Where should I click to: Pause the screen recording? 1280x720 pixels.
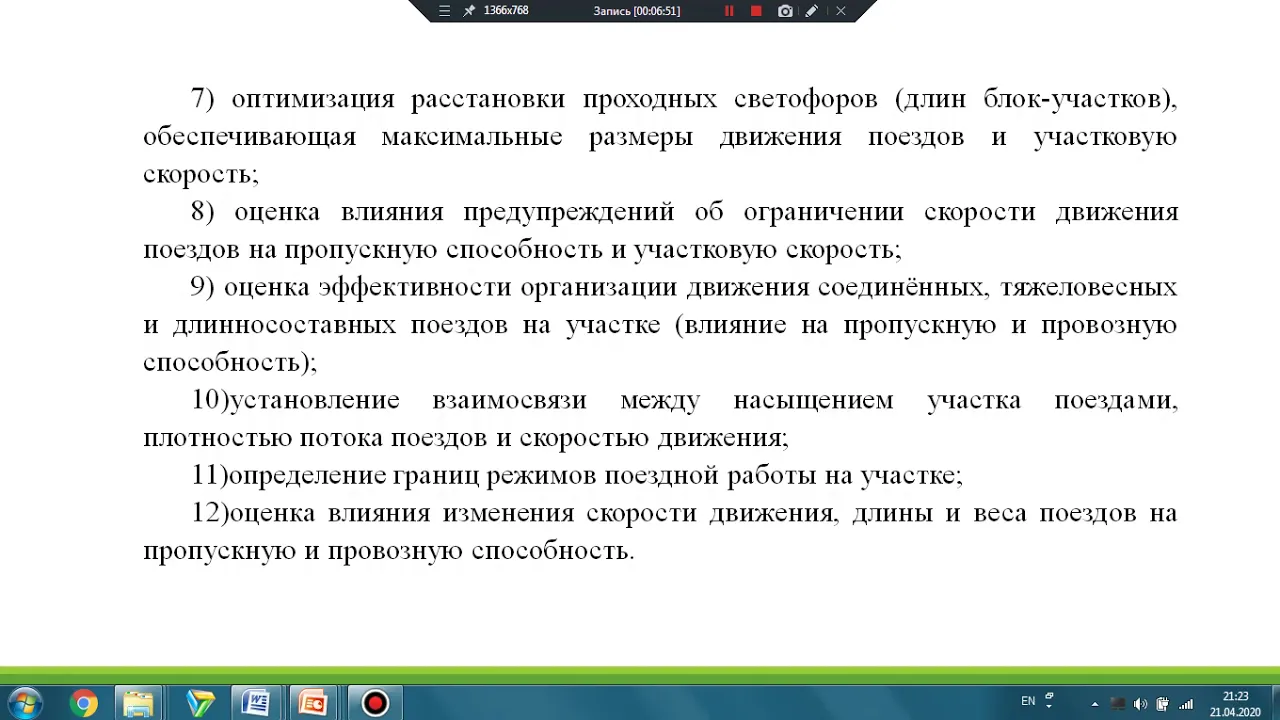pos(729,11)
